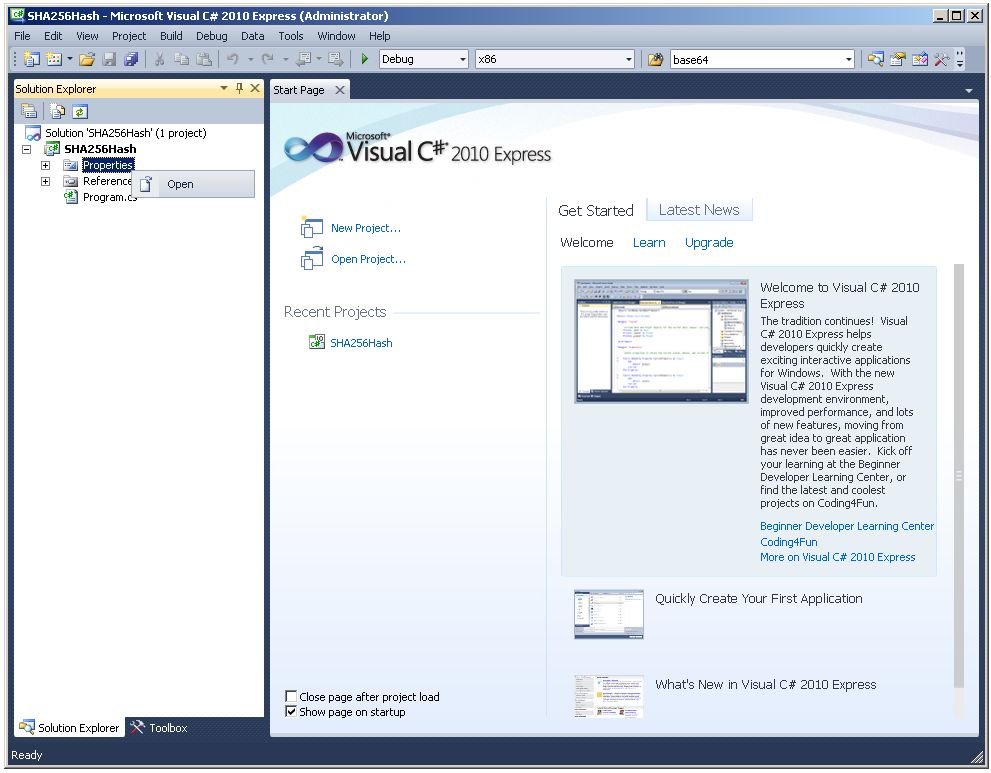The width and height of the screenshot is (991, 773).
Task: Click the Redo arrow icon
Action: pyautogui.click(x=267, y=59)
